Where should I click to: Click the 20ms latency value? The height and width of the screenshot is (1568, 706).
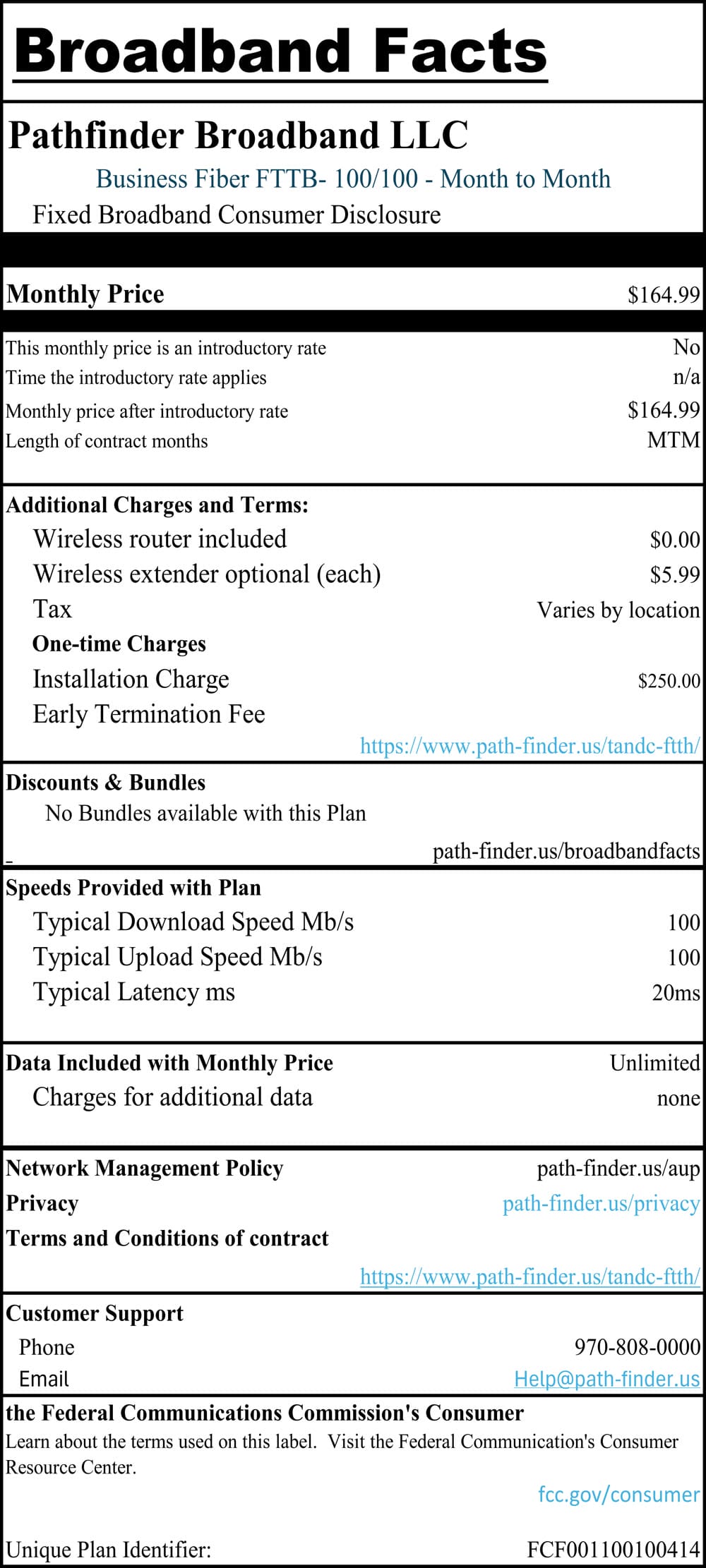point(676,992)
